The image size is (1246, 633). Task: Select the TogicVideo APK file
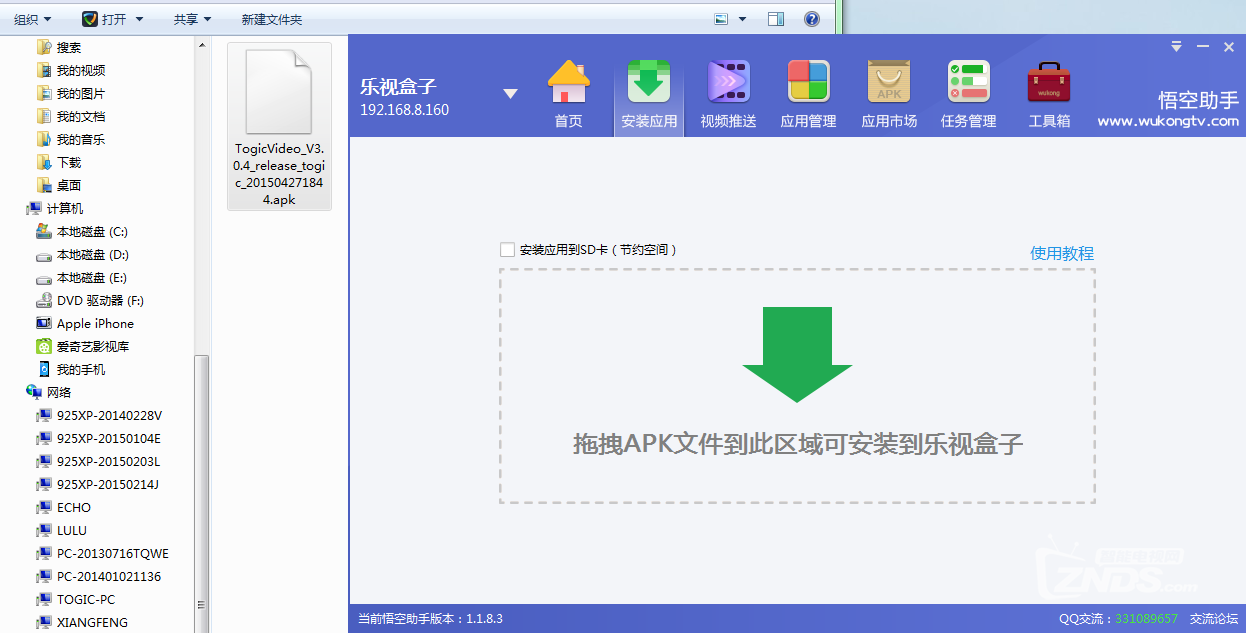(x=279, y=126)
